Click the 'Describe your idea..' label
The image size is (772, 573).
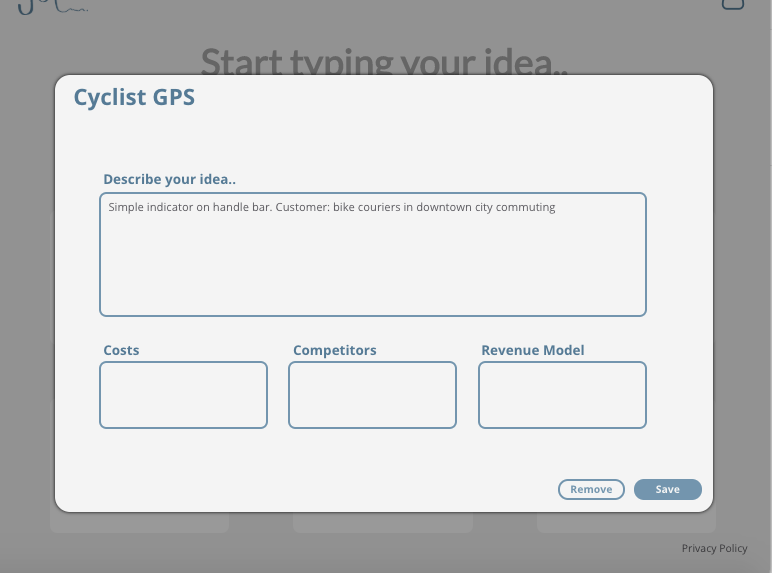coord(169,179)
